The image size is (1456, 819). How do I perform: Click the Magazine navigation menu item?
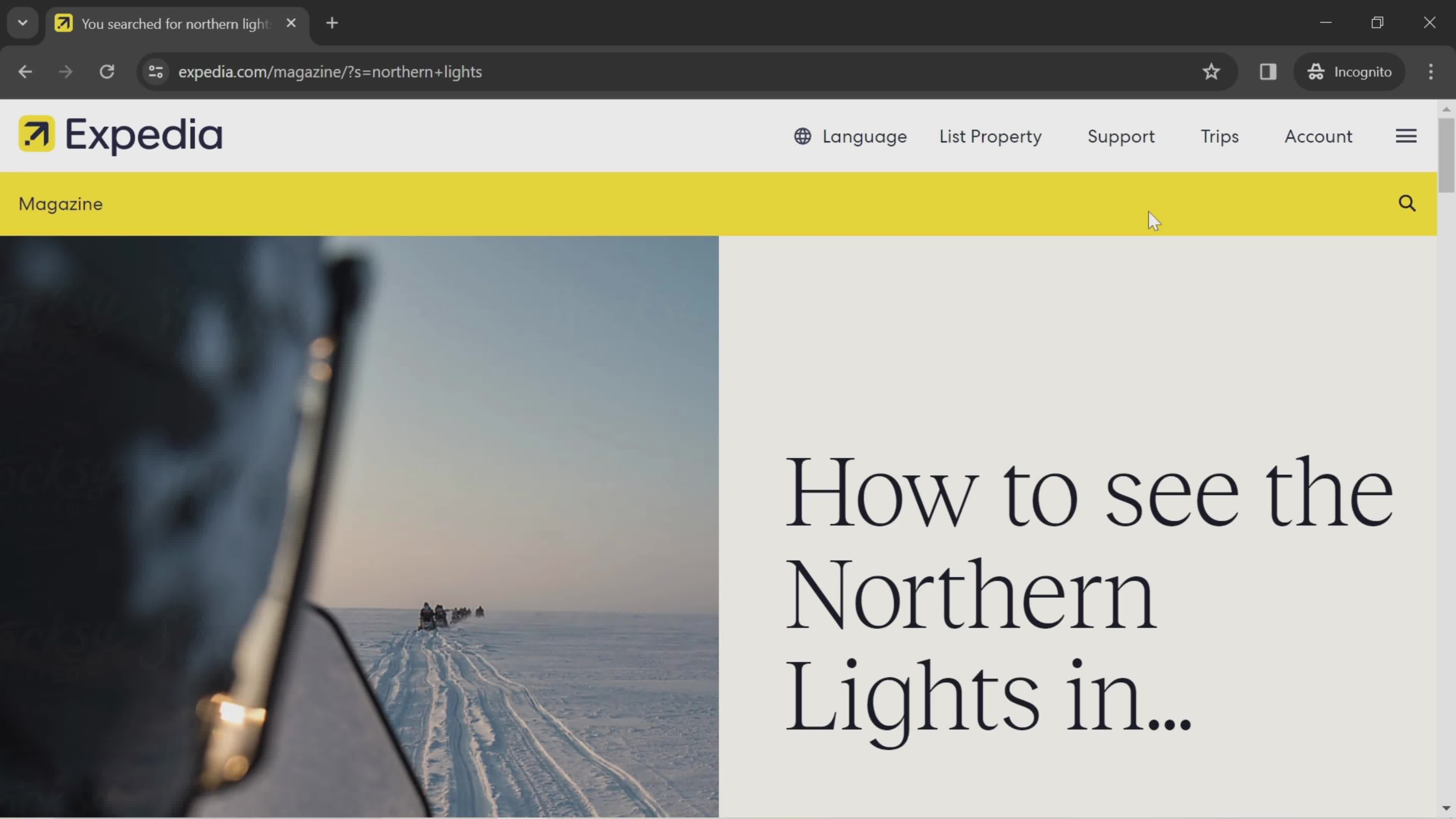(60, 204)
